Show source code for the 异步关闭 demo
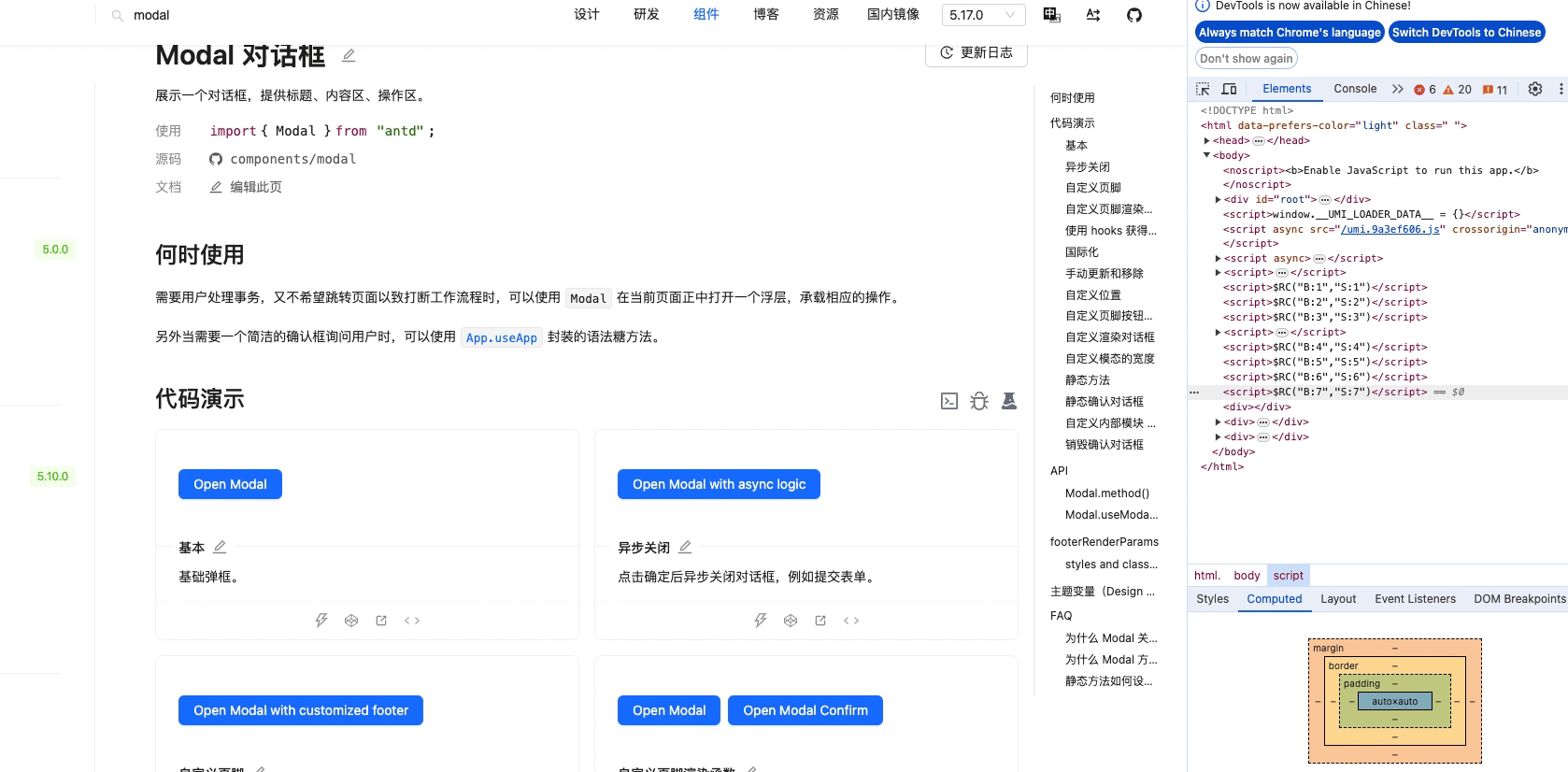This screenshot has width=1568, height=772. pyautogui.click(x=851, y=621)
